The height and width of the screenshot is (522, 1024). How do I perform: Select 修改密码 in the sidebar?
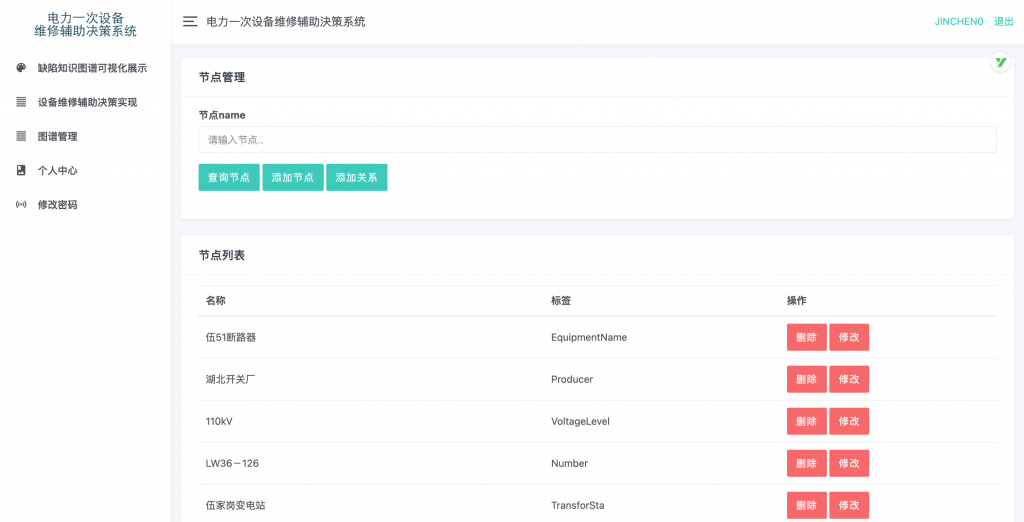[x=57, y=204]
